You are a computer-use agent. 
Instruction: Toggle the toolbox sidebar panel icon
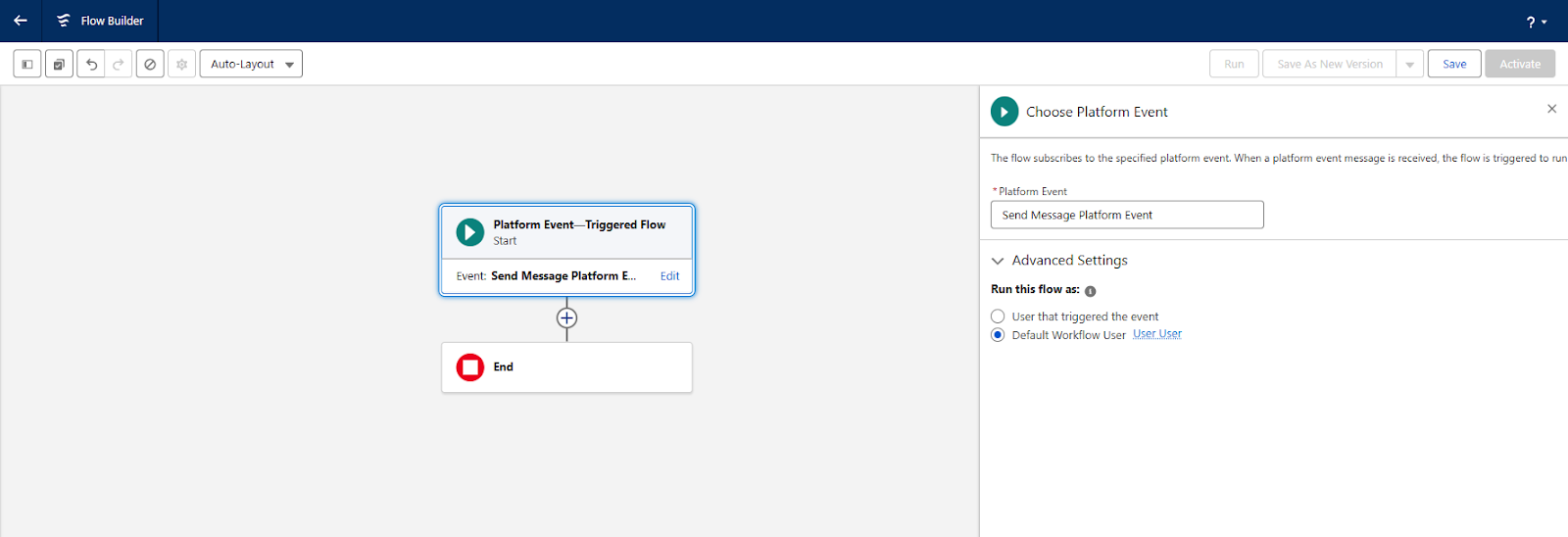pyautogui.click(x=27, y=65)
